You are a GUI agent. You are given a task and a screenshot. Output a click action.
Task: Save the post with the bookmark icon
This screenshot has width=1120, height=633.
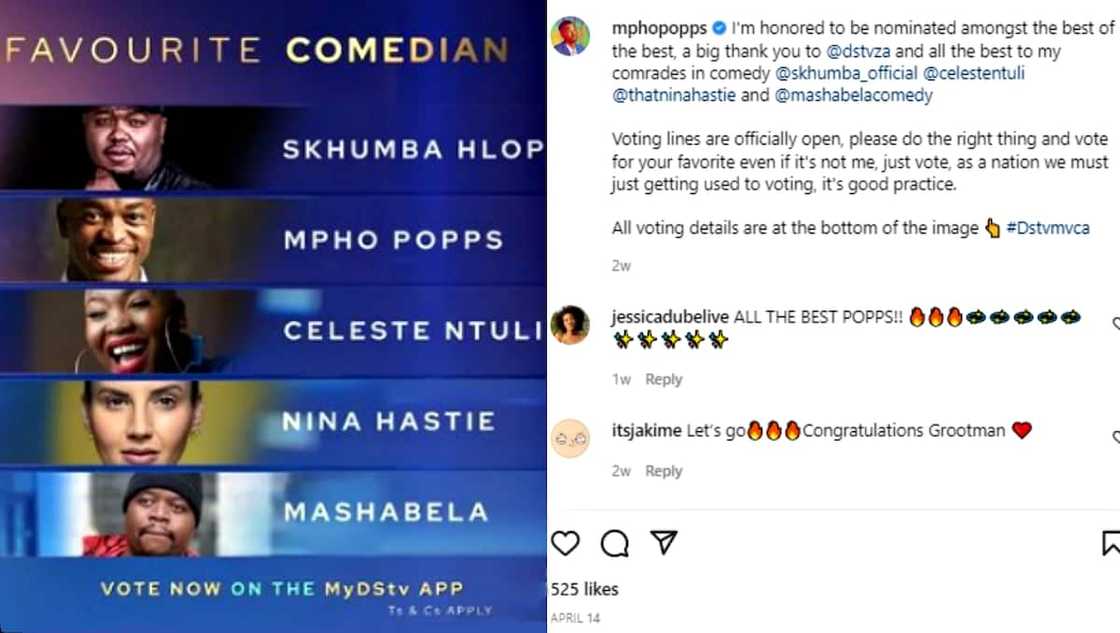[x=1111, y=543]
